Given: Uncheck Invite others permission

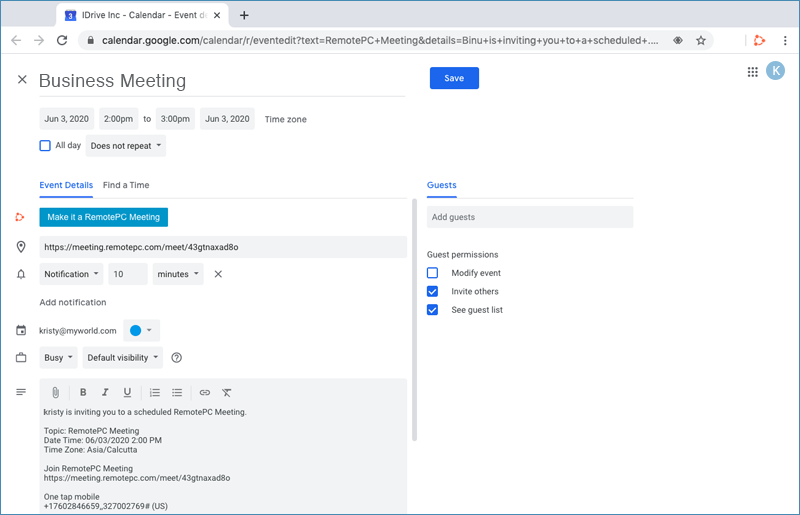Looking at the screenshot, I should 432,291.
